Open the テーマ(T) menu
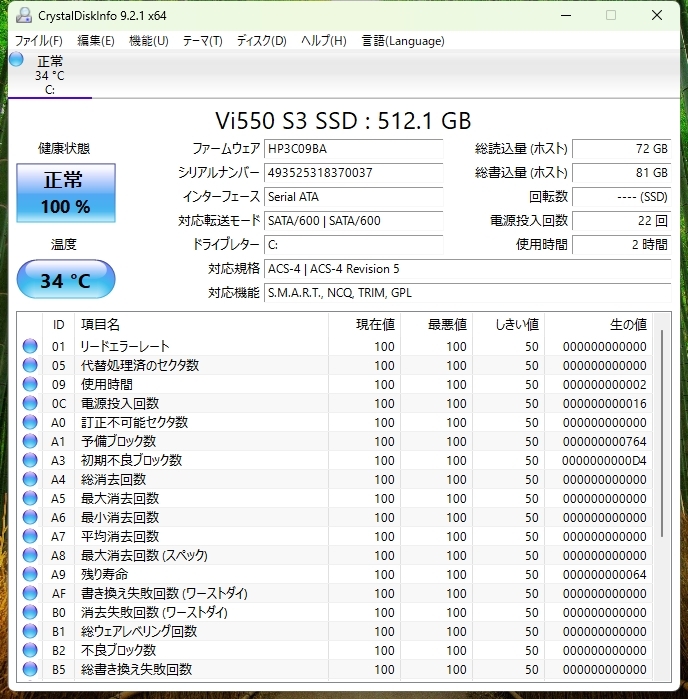This screenshot has height=699, width=688. click(203, 41)
